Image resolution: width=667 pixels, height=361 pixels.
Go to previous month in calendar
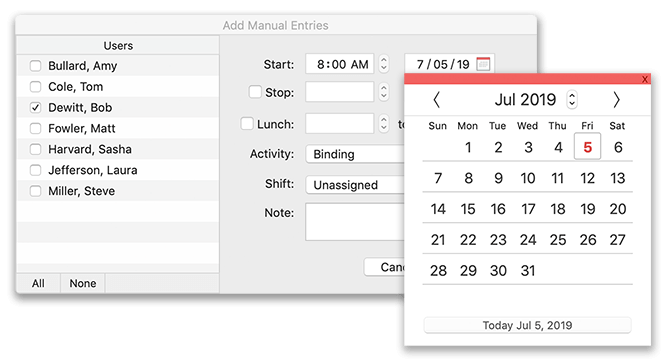tap(436, 100)
